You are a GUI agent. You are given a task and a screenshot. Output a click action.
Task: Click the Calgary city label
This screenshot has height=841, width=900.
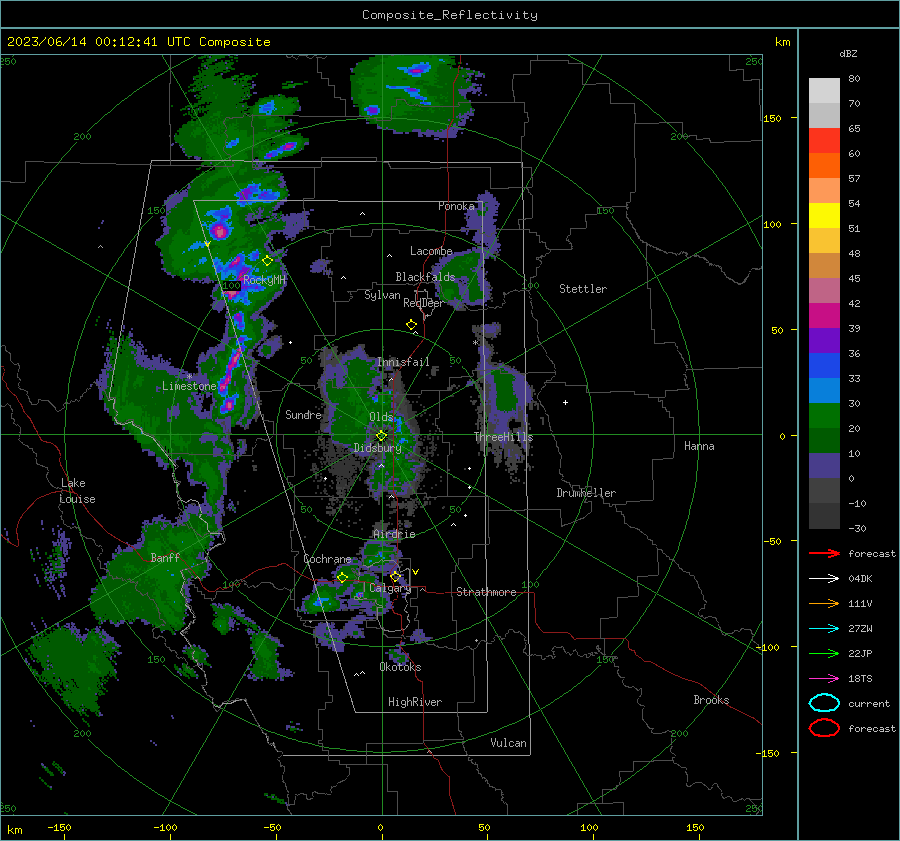click(x=390, y=588)
